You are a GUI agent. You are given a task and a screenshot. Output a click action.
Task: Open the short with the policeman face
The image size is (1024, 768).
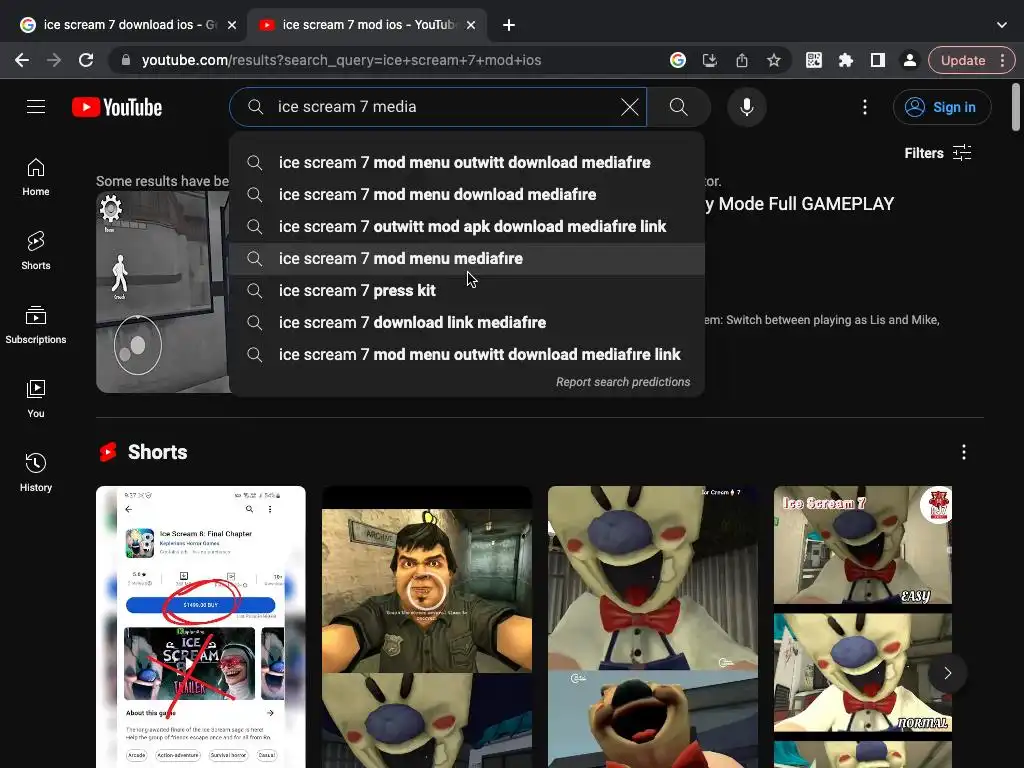click(427, 627)
